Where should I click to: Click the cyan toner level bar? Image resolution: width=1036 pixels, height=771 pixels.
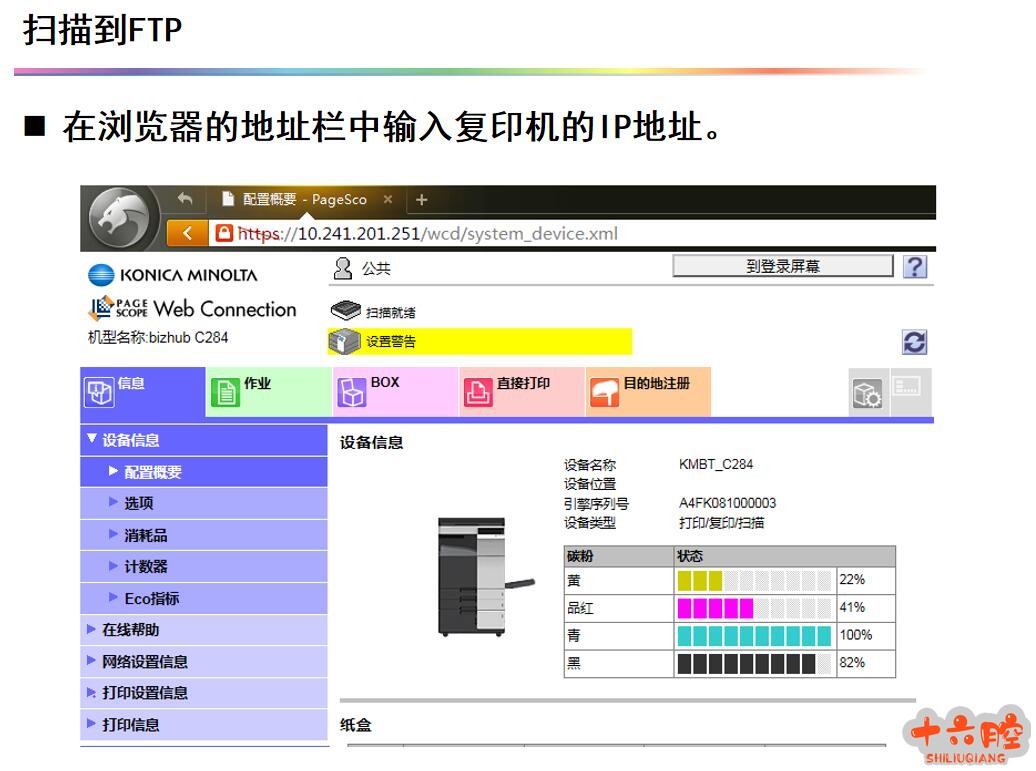click(x=754, y=635)
